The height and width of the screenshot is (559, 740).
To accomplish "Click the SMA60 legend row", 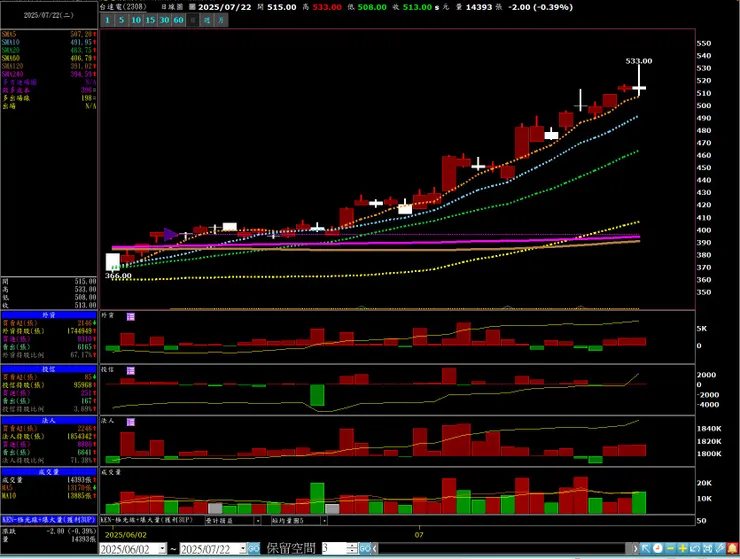I will [x=49, y=59].
